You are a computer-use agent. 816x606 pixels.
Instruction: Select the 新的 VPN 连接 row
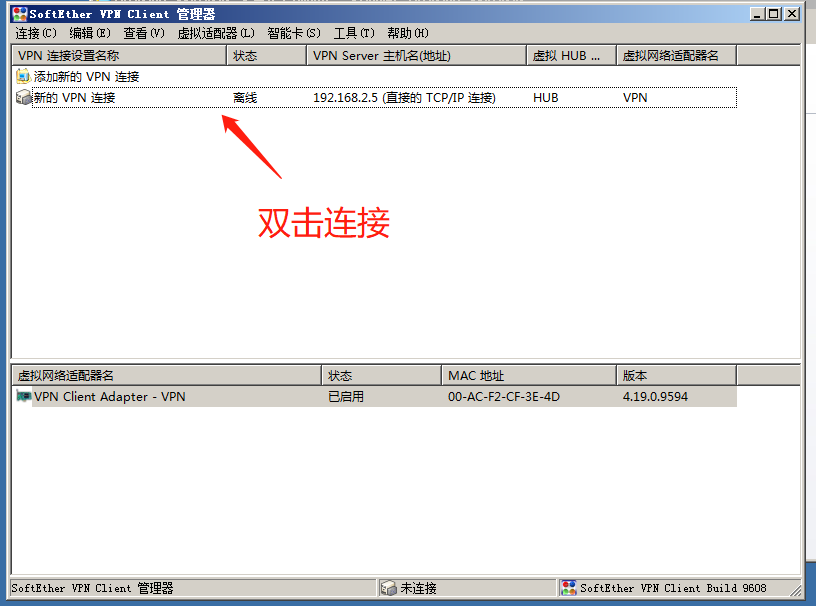pyautogui.click(x=384, y=97)
